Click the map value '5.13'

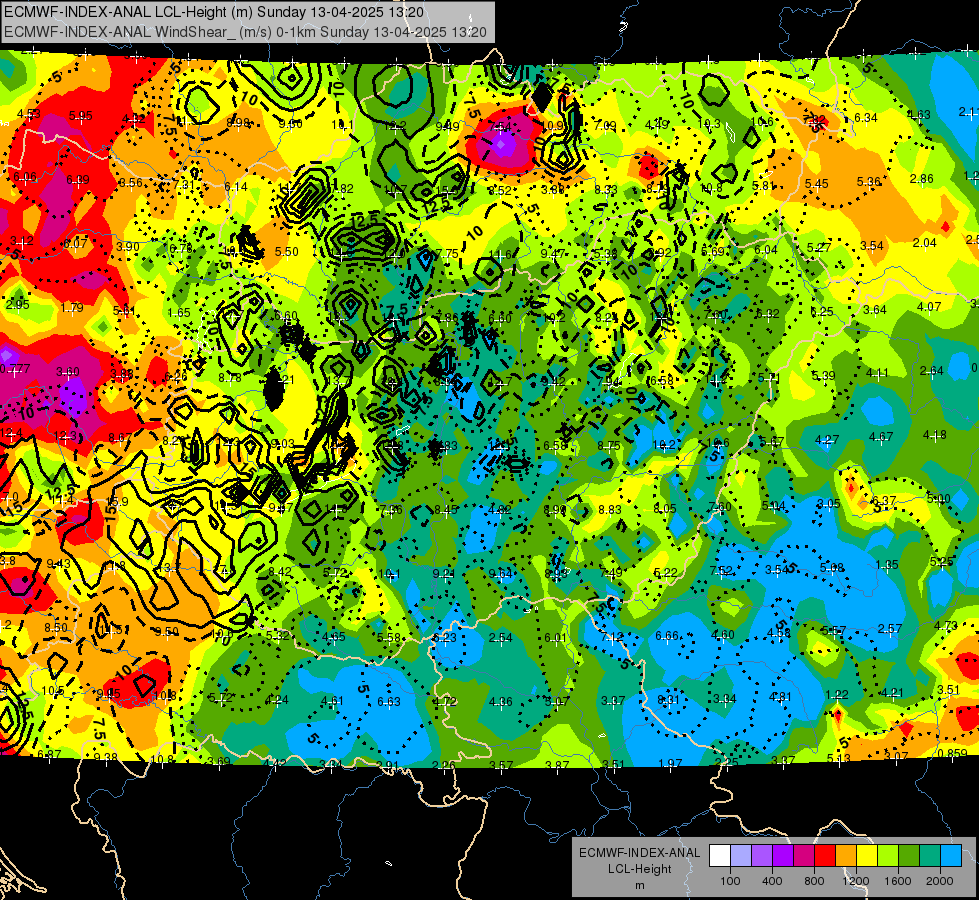click(839, 759)
